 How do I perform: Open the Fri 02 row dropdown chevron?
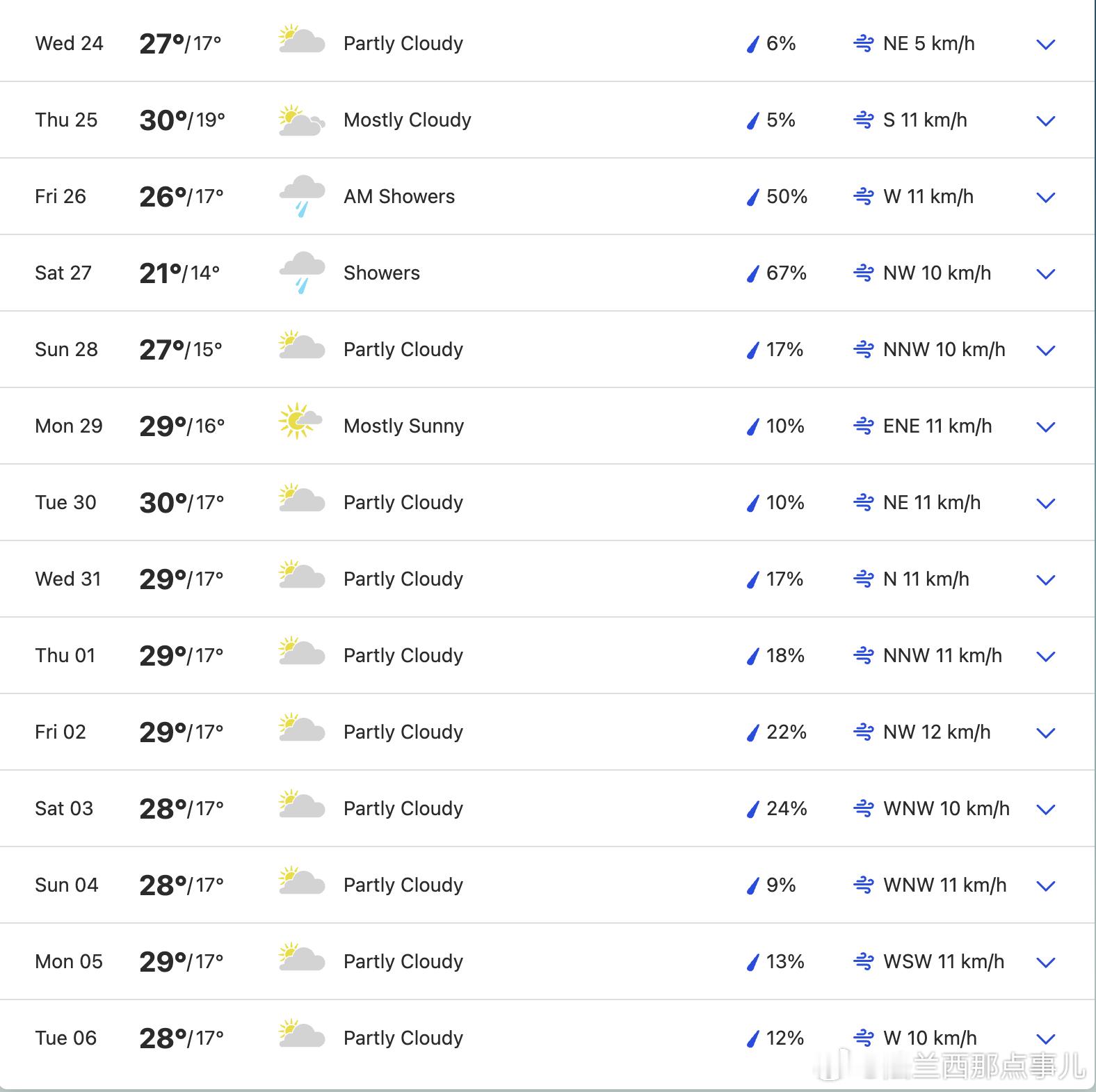point(1045,733)
